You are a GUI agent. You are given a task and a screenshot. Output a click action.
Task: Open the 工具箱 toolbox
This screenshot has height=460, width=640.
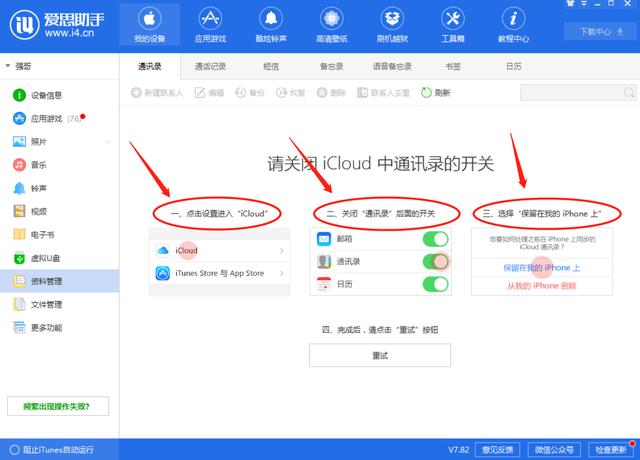(453, 24)
